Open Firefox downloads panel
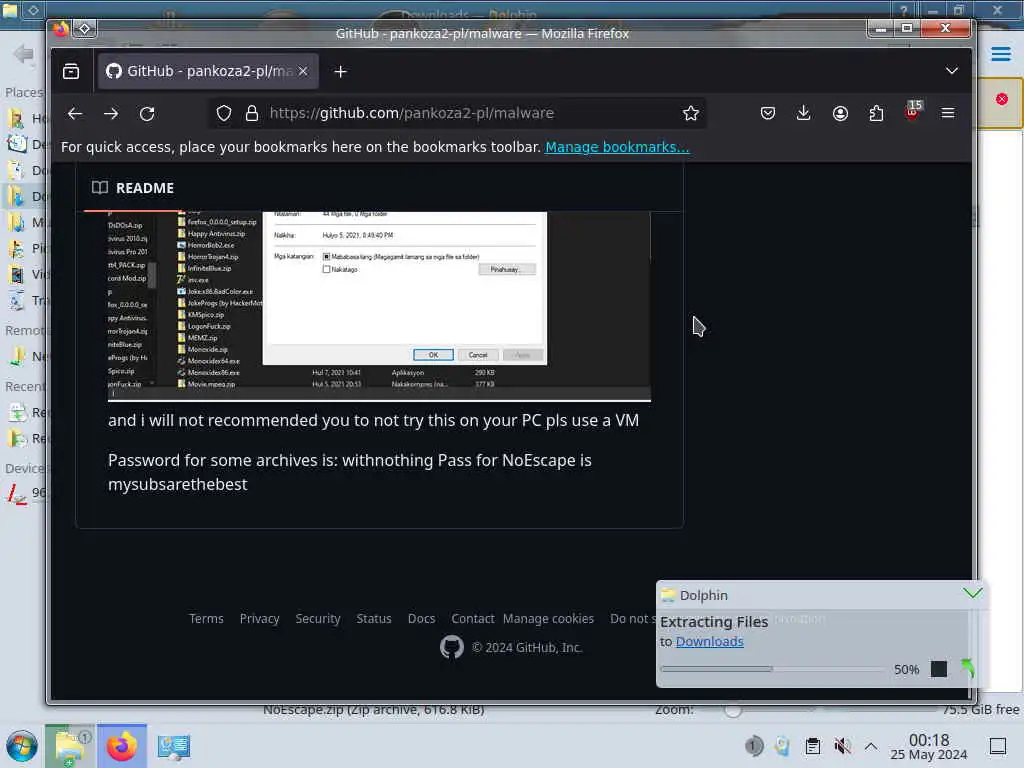The image size is (1024, 768). (804, 113)
